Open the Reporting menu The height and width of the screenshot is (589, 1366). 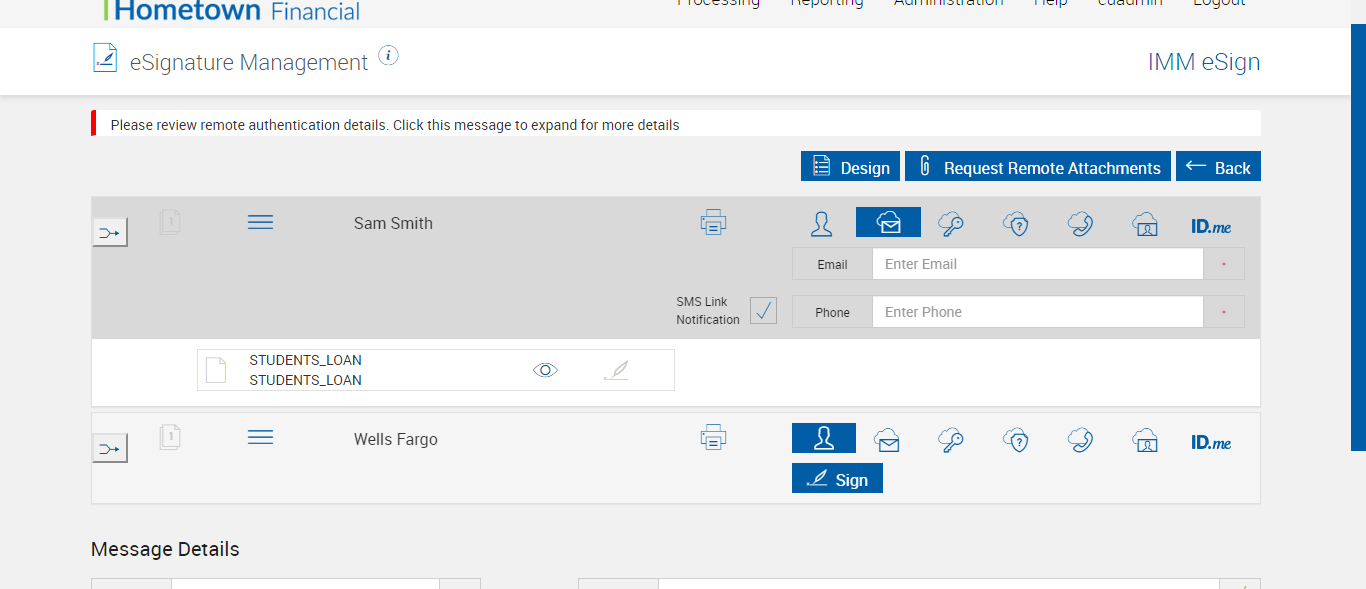(826, 3)
